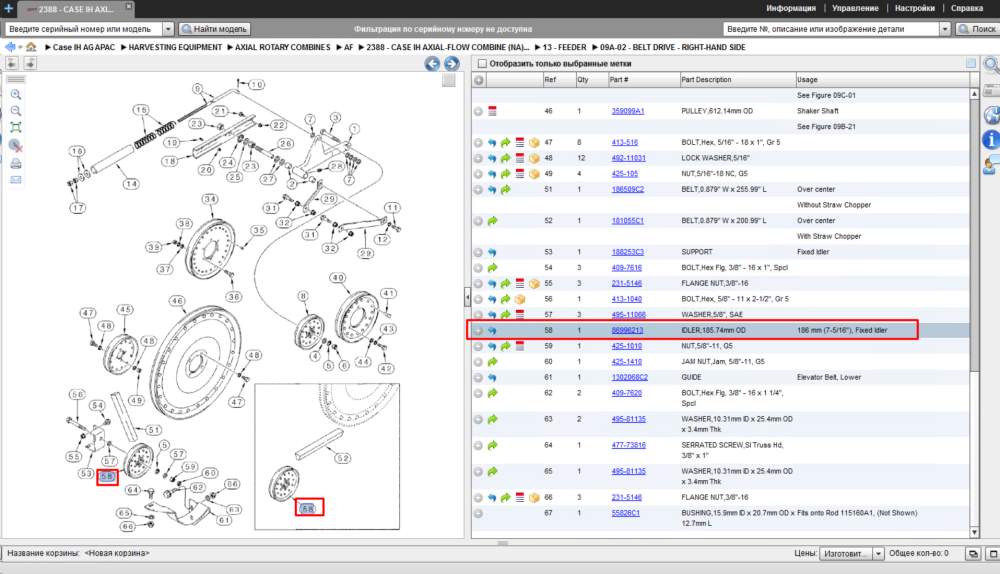Screen dimensions: 1000x574
Task: Click the red list icon in row 49
Action: pyautogui.click(x=520, y=174)
